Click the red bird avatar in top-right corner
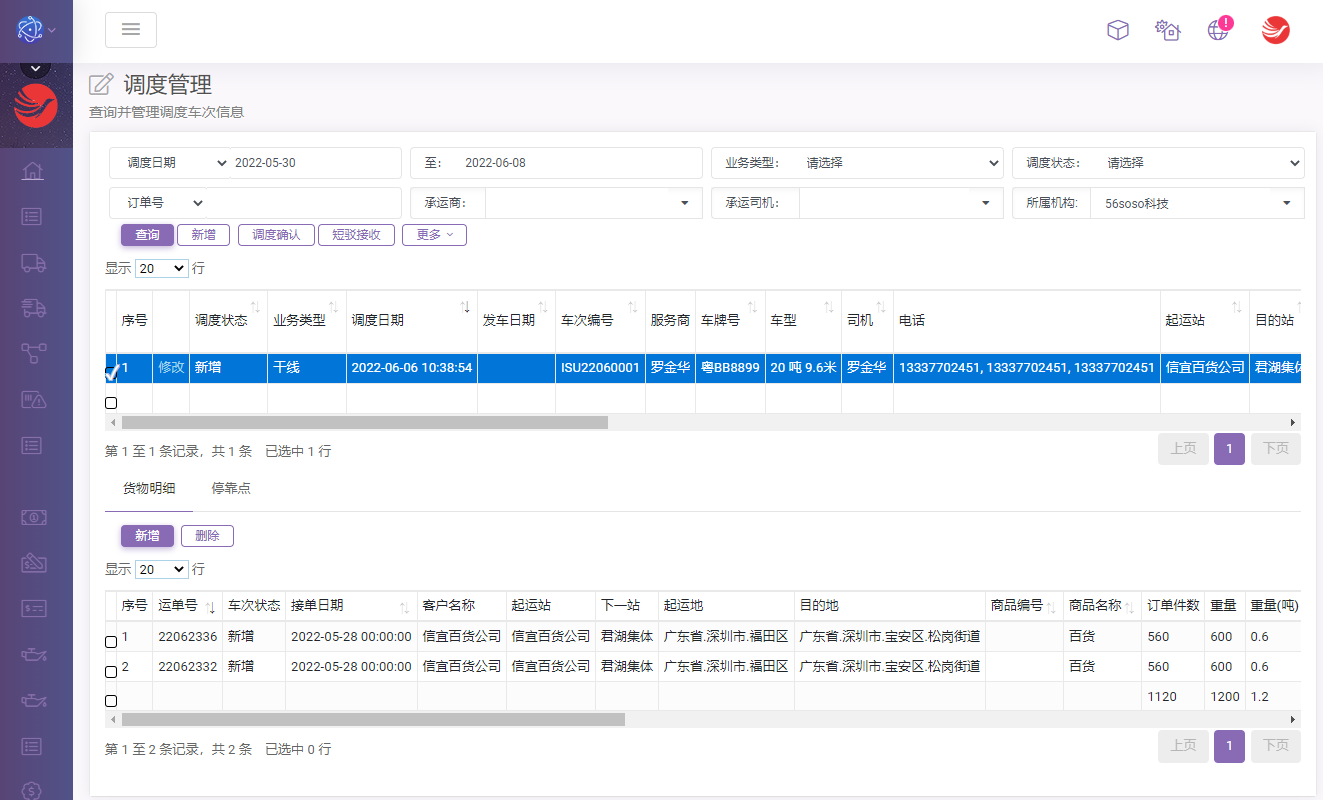 1275,30
